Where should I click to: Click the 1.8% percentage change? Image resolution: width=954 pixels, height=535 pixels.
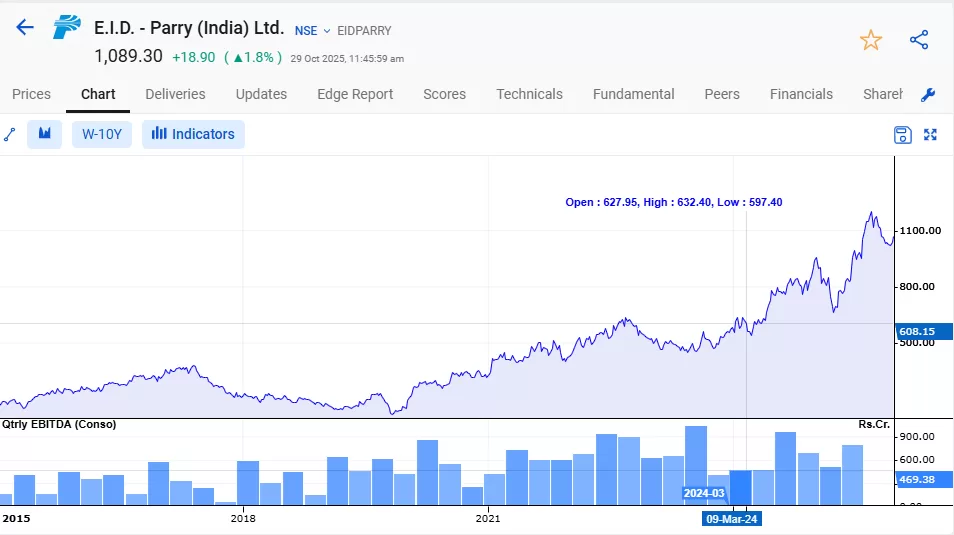[x=253, y=57]
